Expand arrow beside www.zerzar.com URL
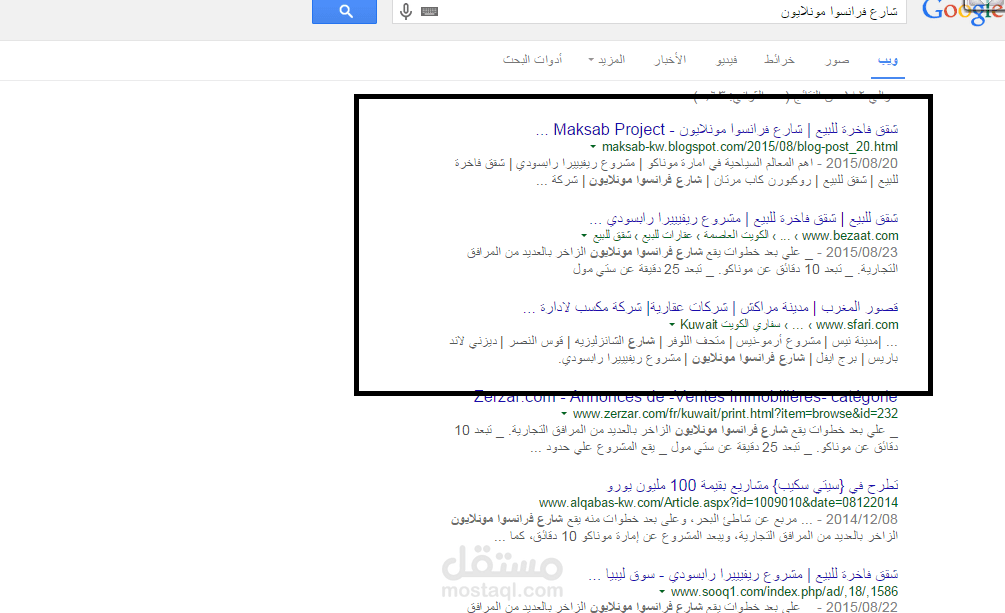Image resolution: width=1005 pixels, height=613 pixels. [564, 414]
